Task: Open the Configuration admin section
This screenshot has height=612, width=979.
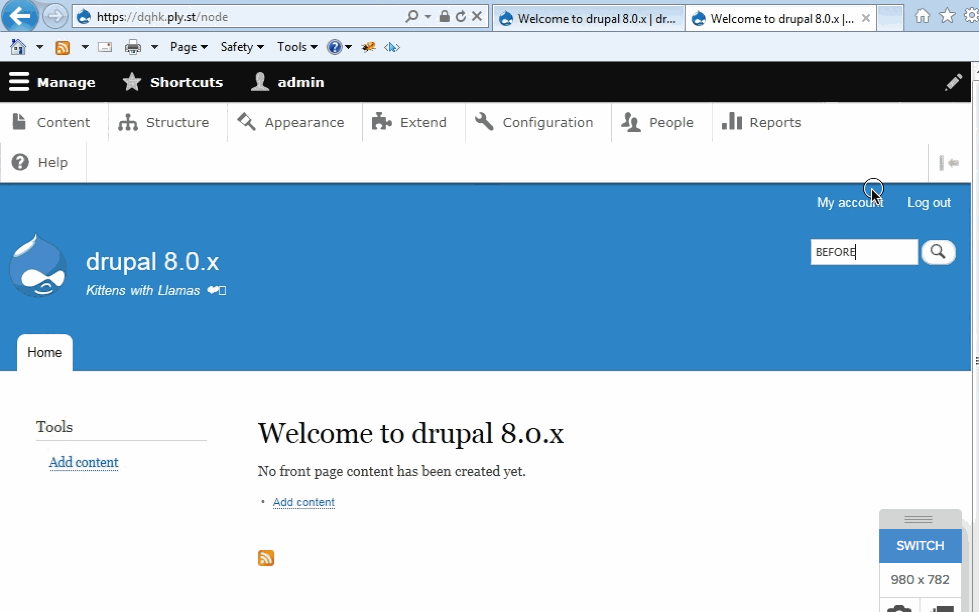Action: point(534,122)
